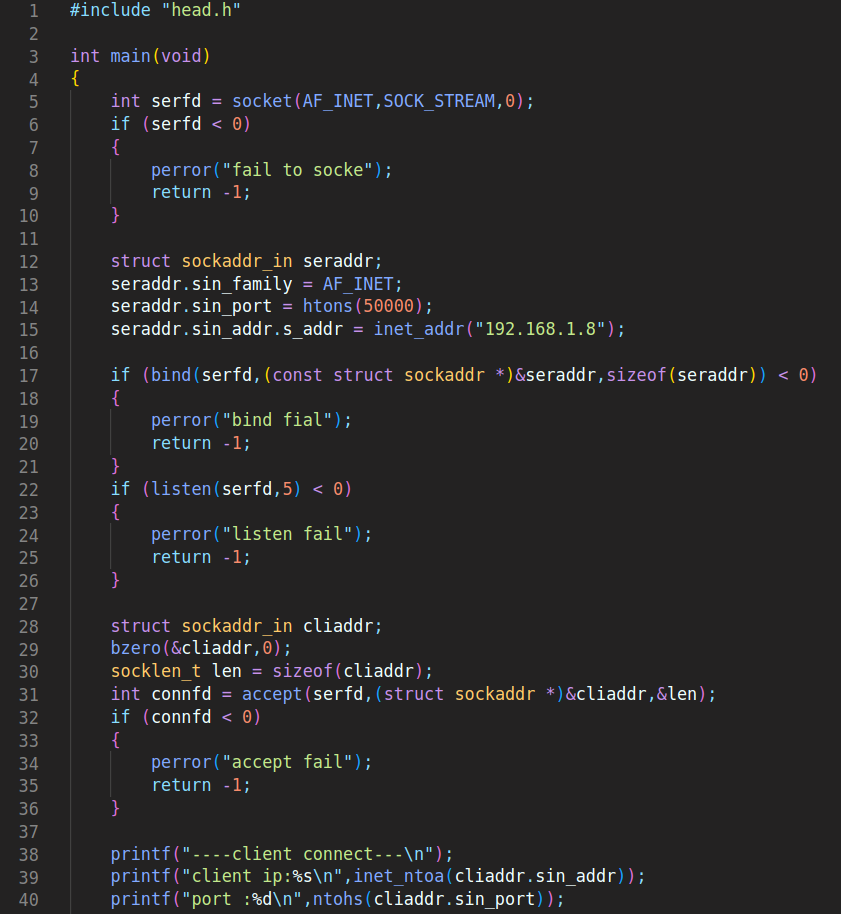Click the inet_ntoa function call

click(399, 876)
